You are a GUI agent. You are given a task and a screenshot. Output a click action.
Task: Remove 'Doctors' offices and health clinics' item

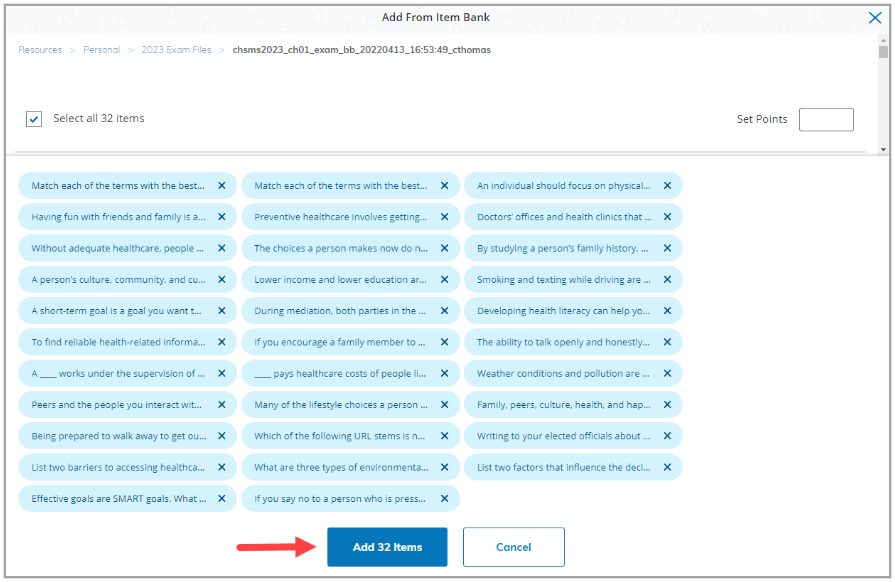pyautogui.click(x=667, y=217)
